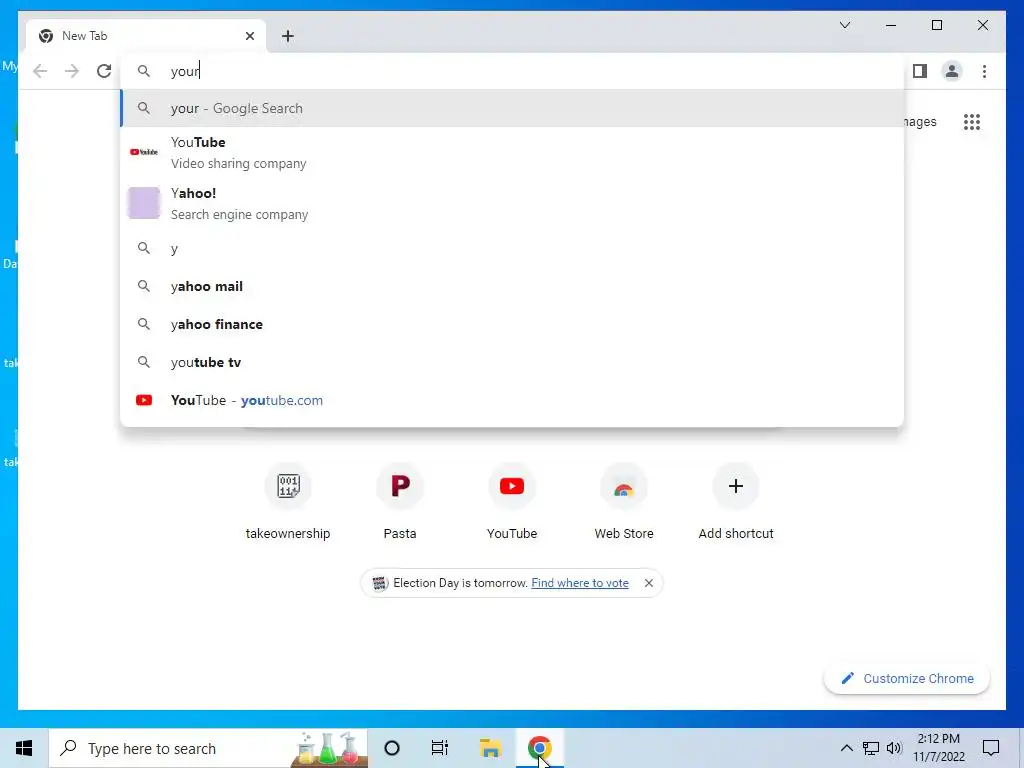Choose the 'youtube tv' suggestion
1024x768 pixels.
512,362
